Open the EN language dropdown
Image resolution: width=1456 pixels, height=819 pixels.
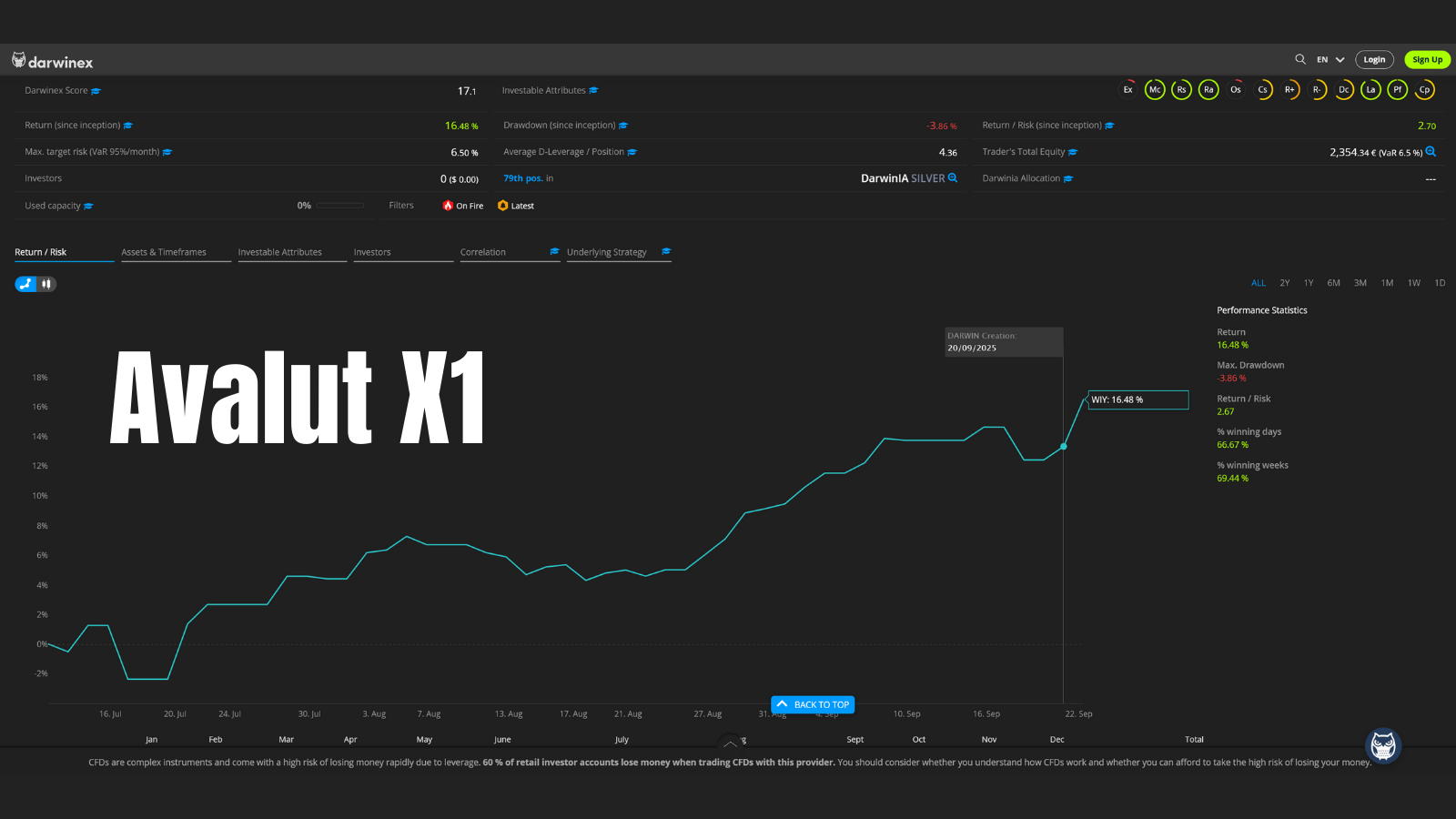(x=1330, y=59)
